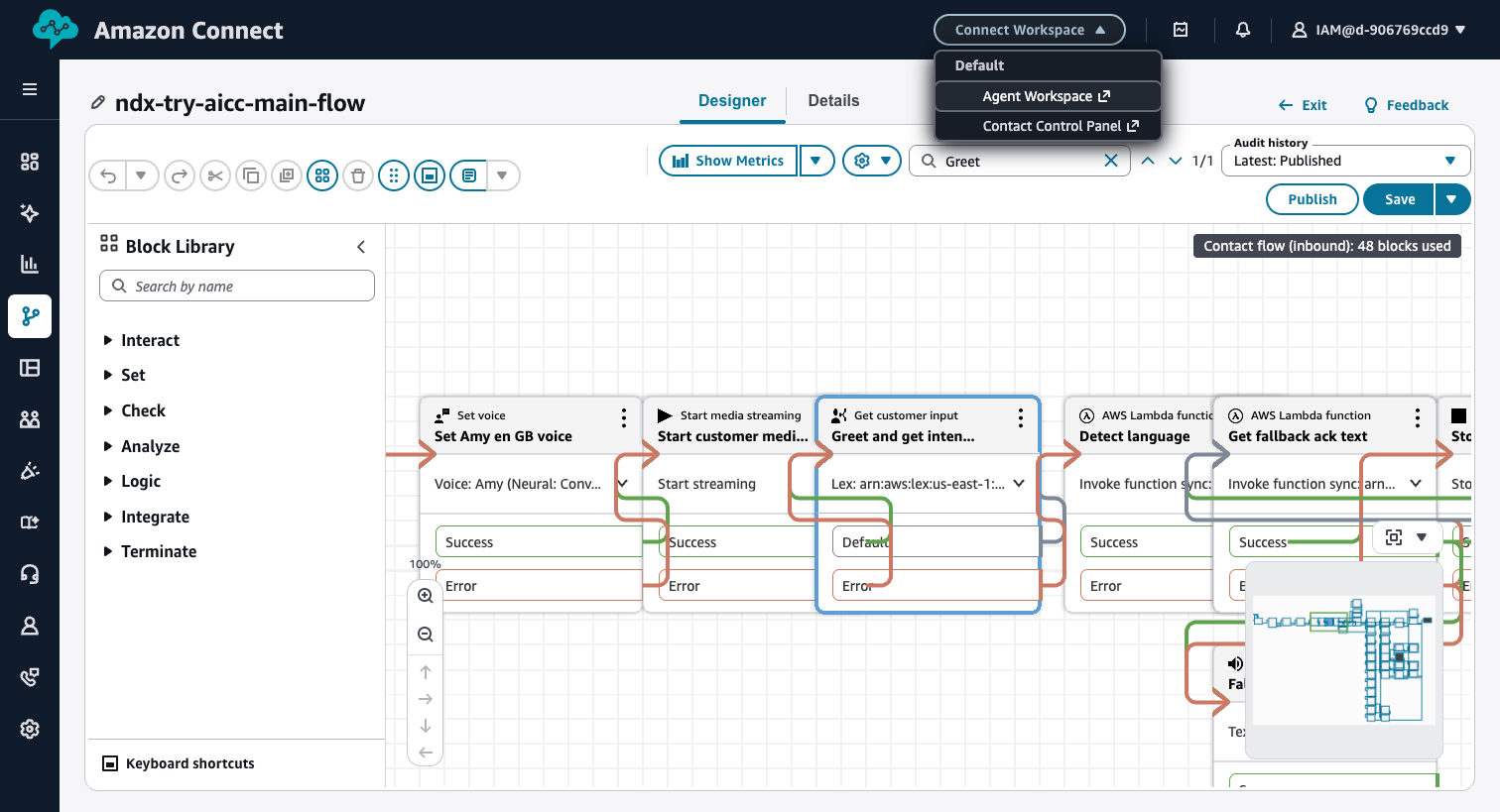Toggle the notes toolbar button
Image resolution: width=1500 pixels, height=812 pixels.
(x=469, y=175)
